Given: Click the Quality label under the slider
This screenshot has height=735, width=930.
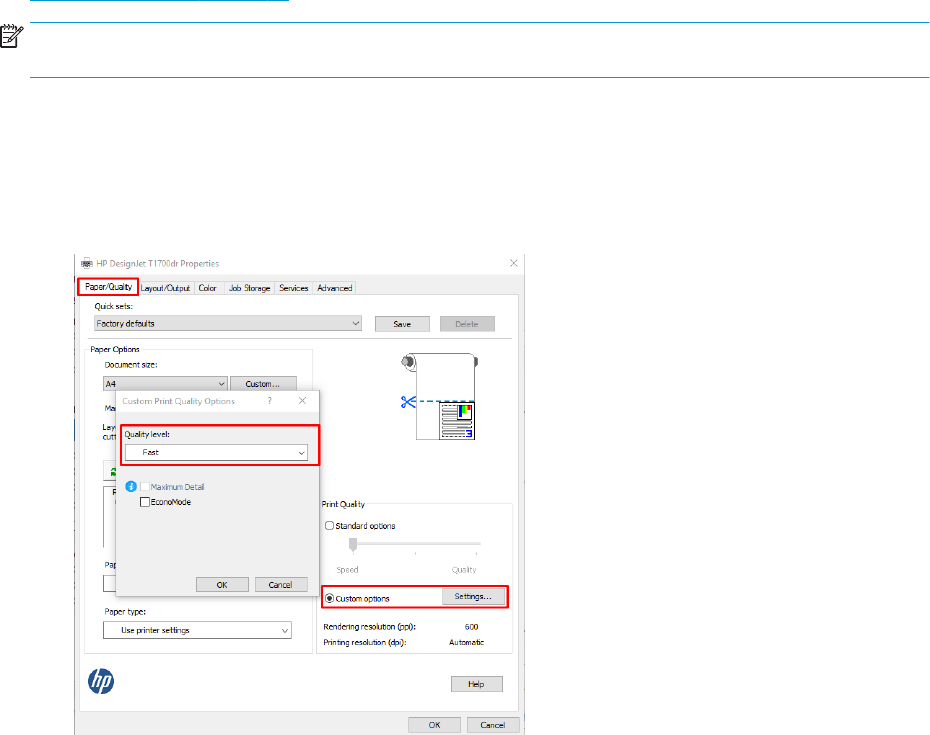Looking at the screenshot, I should [464, 569].
